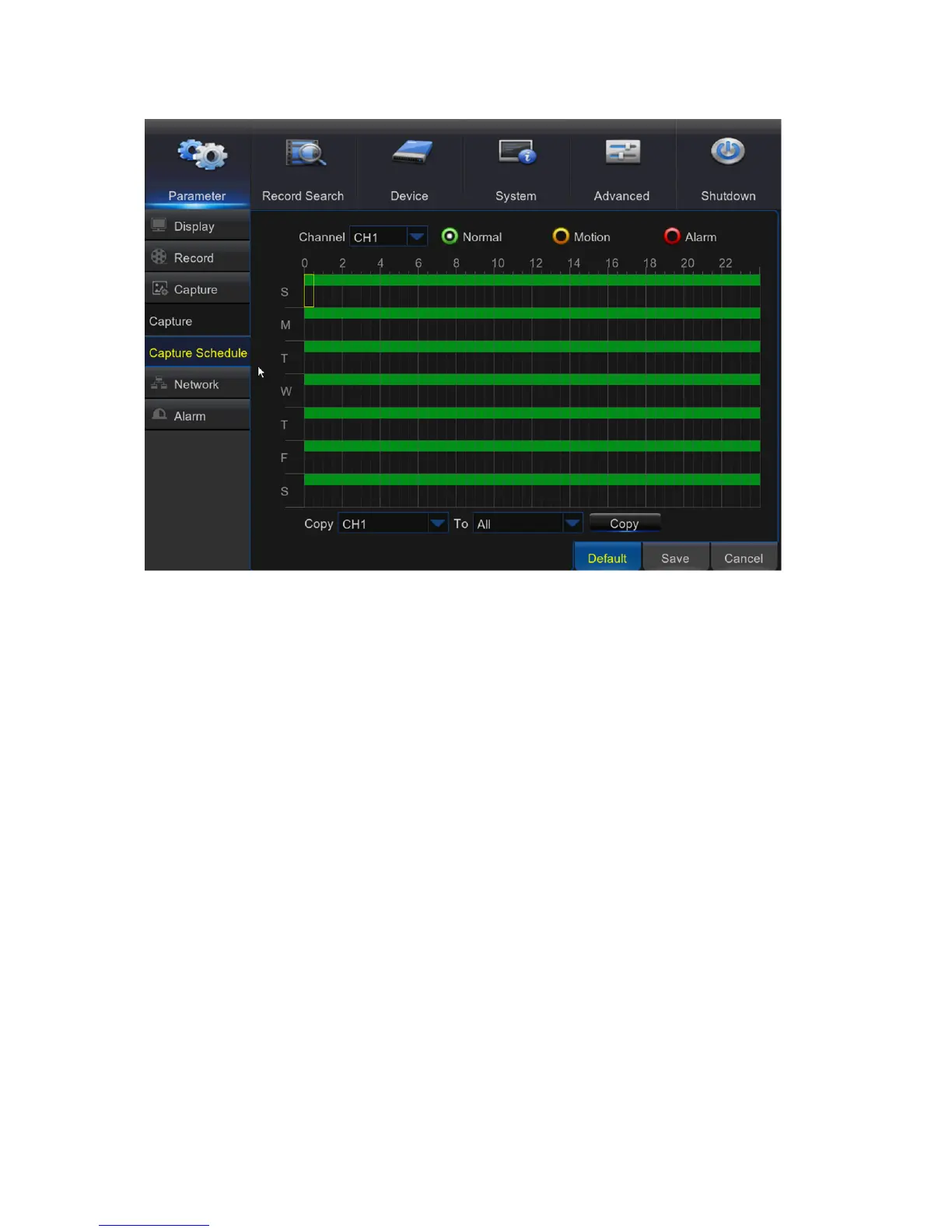Open the Parameter gears icon
The image size is (952, 1232).
pyautogui.click(x=202, y=155)
